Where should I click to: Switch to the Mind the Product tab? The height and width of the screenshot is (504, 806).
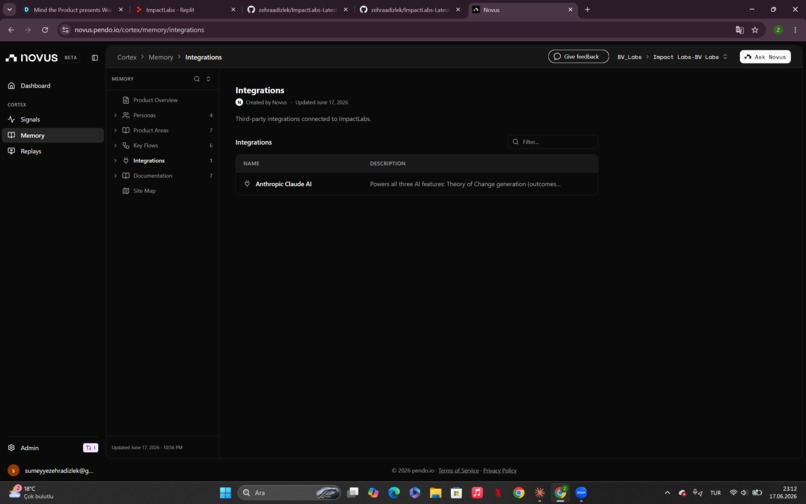click(x=74, y=10)
